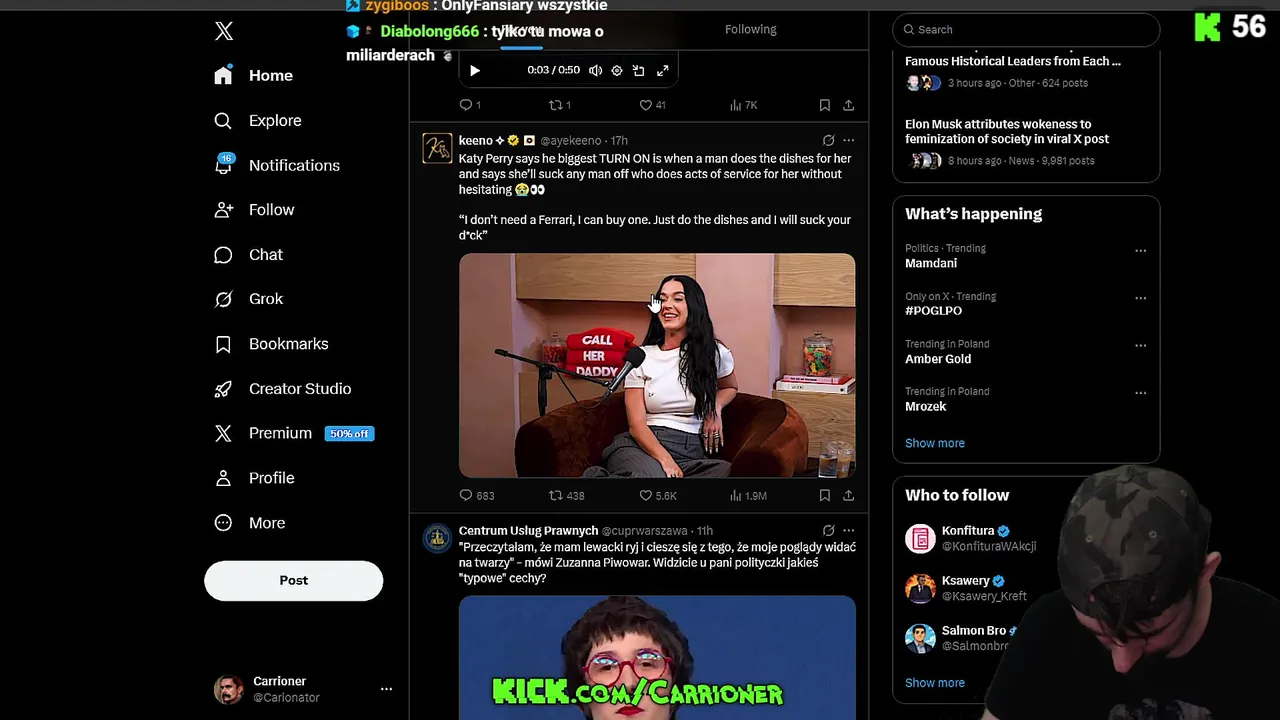Open @cuprwarszawa handle link

(645, 531)
